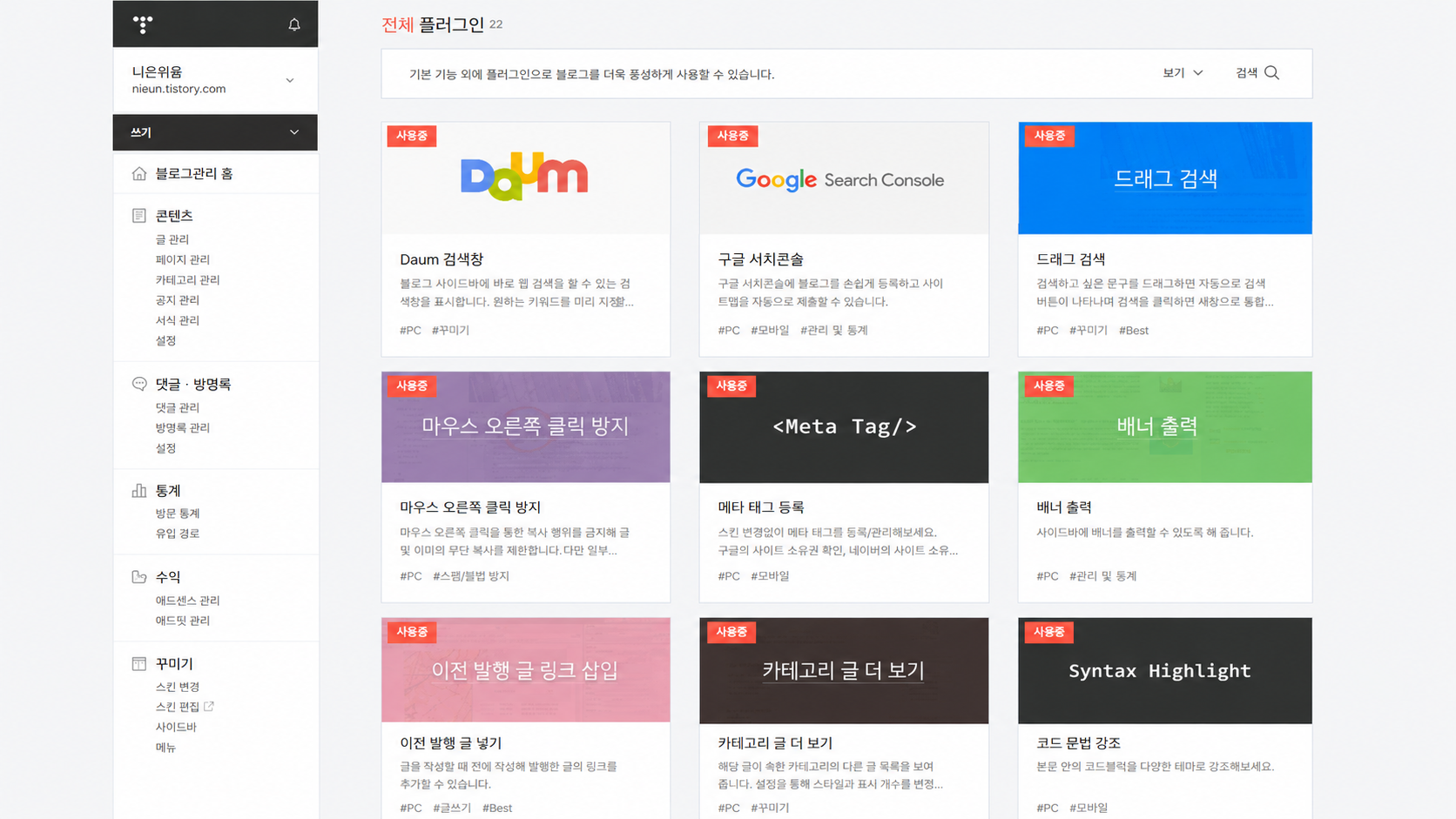Click the nieun.tistory.com blog address
The width and height of the screenshot is (1456, 819).
point(179,89)
